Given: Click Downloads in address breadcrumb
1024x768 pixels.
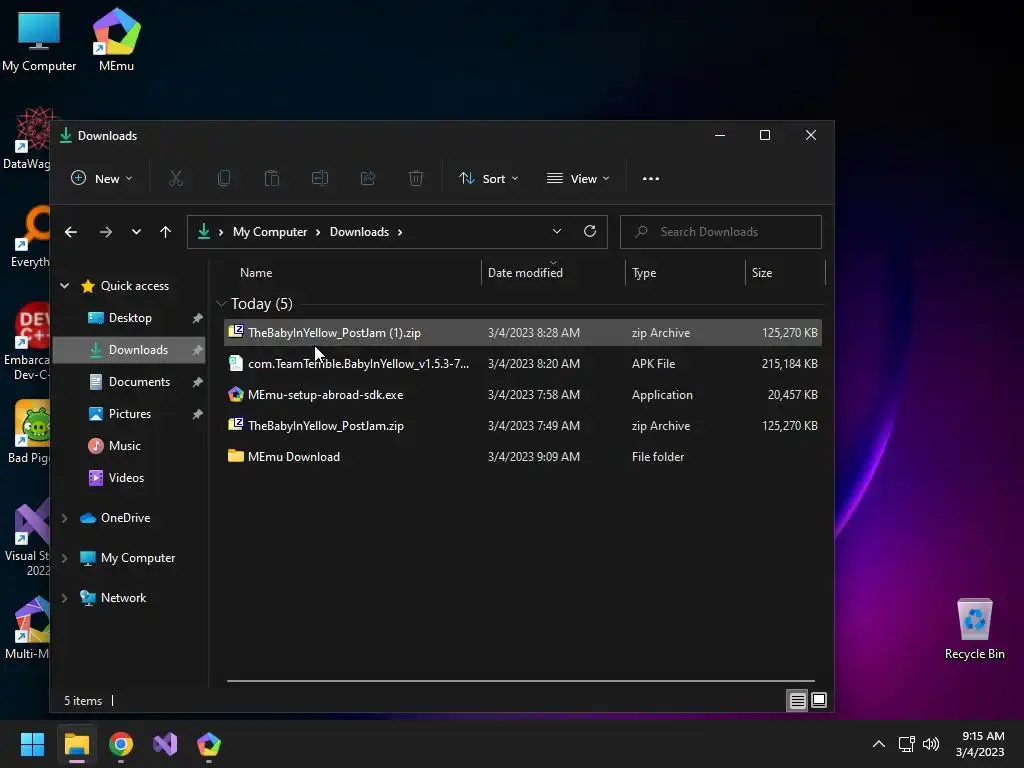Looking at the screenshot, I should tap(359, 232).
